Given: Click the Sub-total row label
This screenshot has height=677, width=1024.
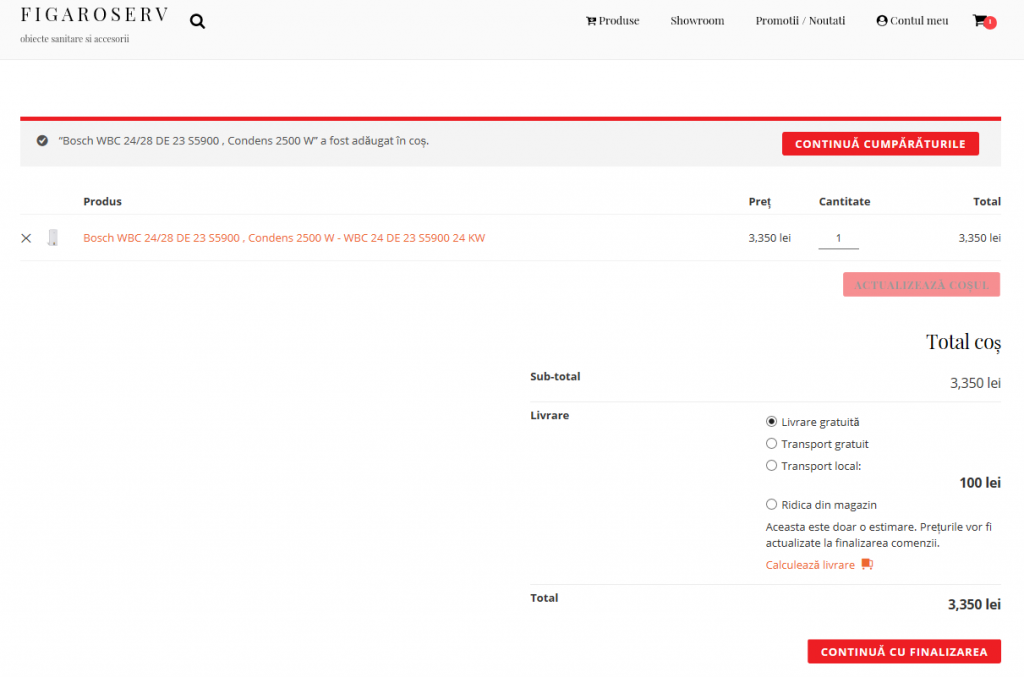Looking at the screenshot, I should [x=555, y=376].
